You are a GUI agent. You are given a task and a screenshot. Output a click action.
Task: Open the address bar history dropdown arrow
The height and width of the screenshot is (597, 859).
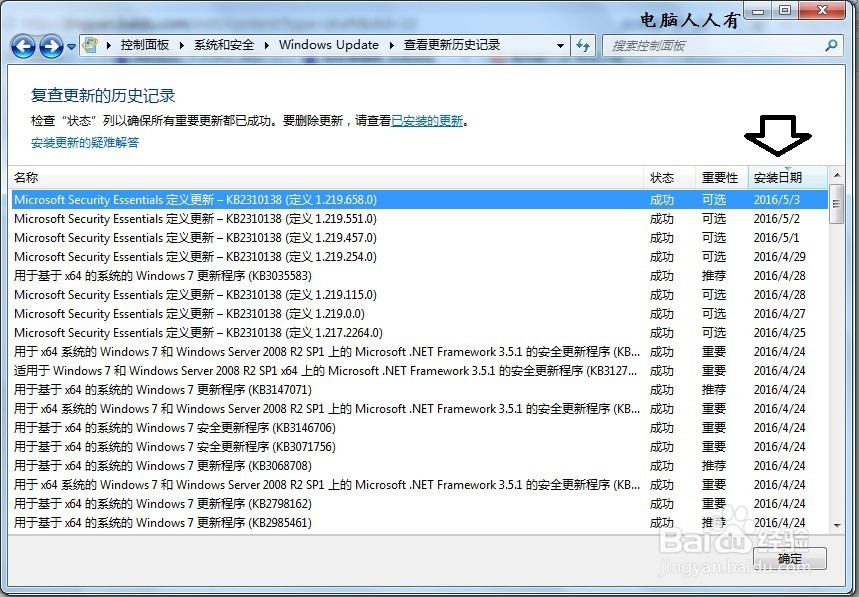[560, 45]
